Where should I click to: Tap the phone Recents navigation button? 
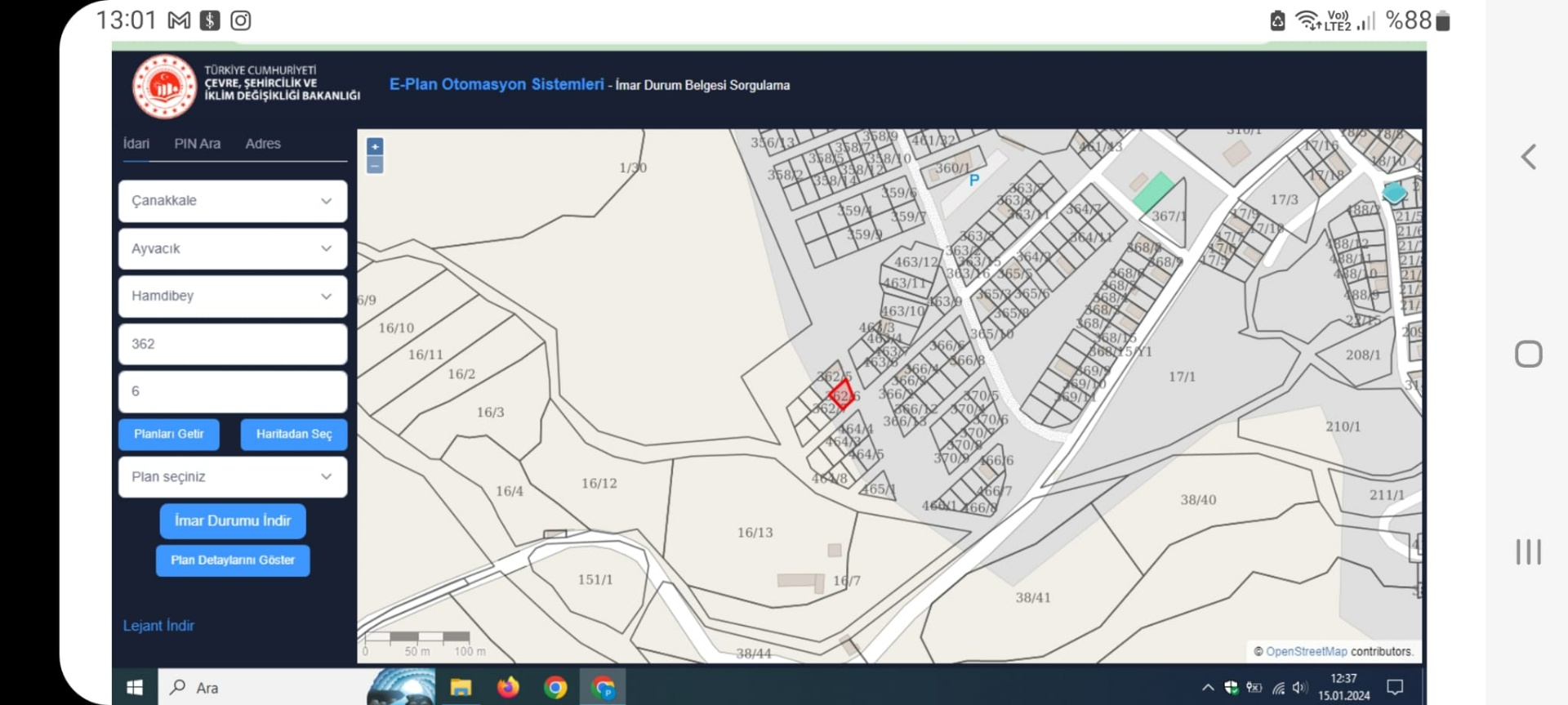tap(1528, 551)
